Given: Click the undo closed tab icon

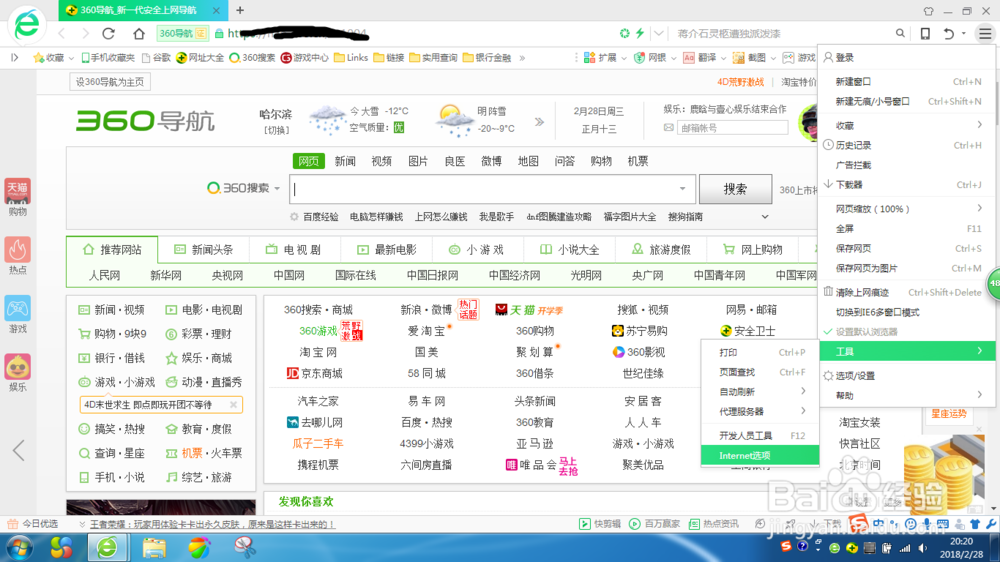Looking at the screenshot, I should tap(949, 33).
